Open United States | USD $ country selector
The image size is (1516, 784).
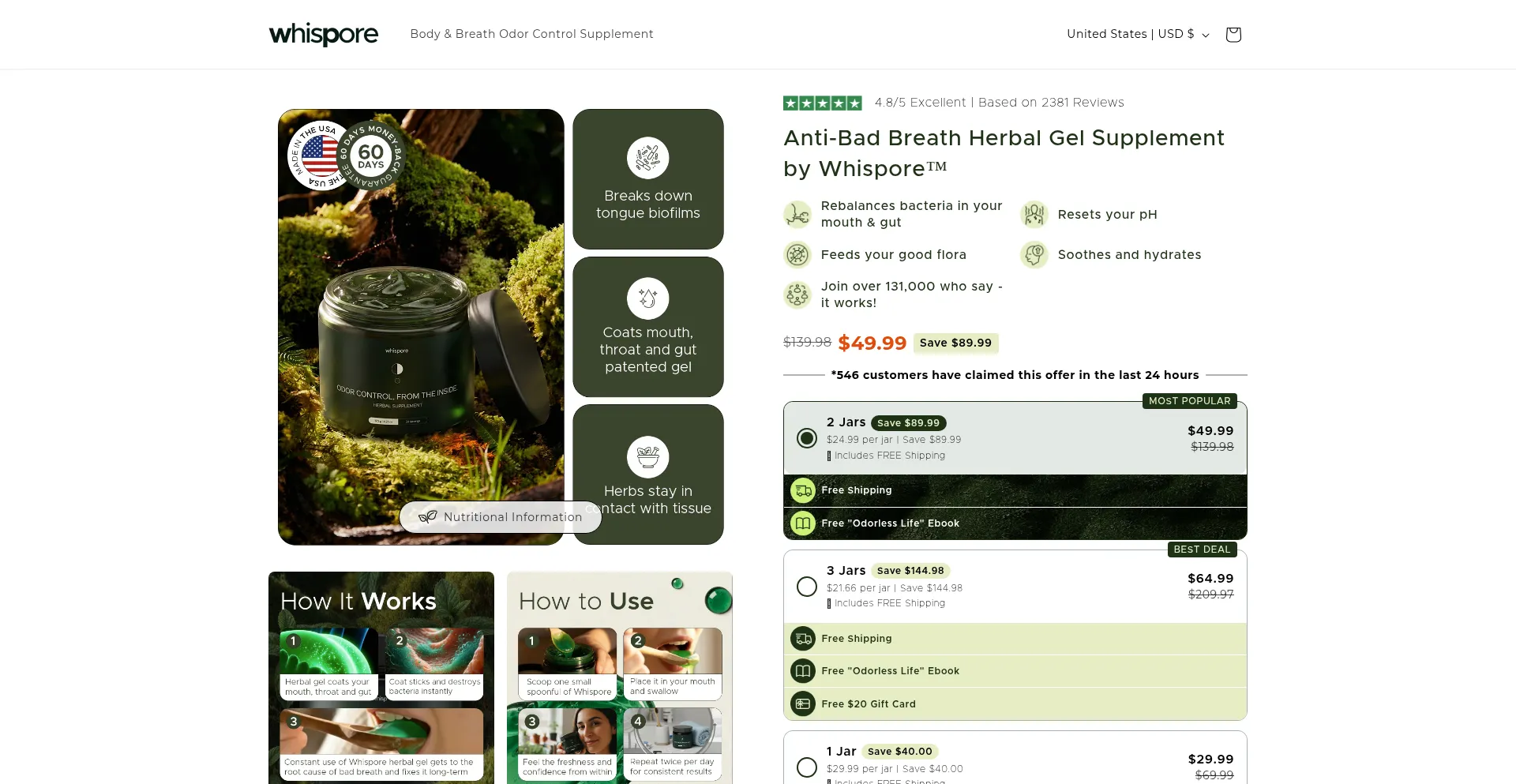(x=1138, y=34)
